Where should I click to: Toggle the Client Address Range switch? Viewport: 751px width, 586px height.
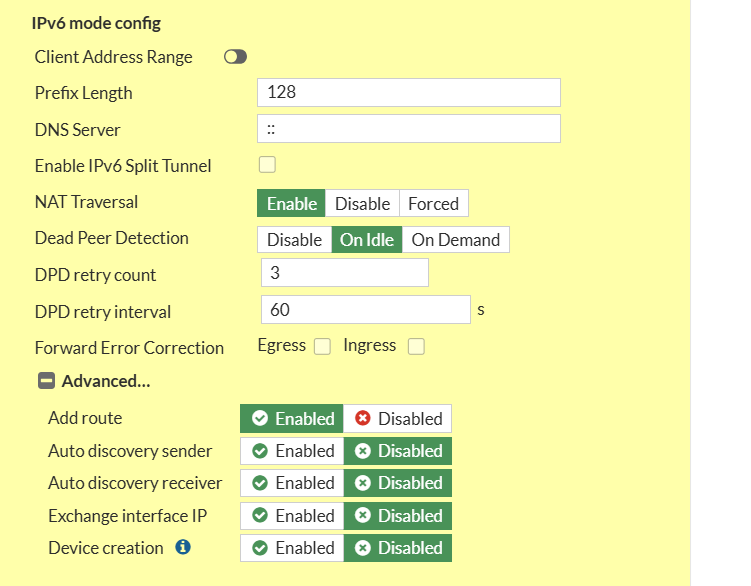tap(236, 57)
